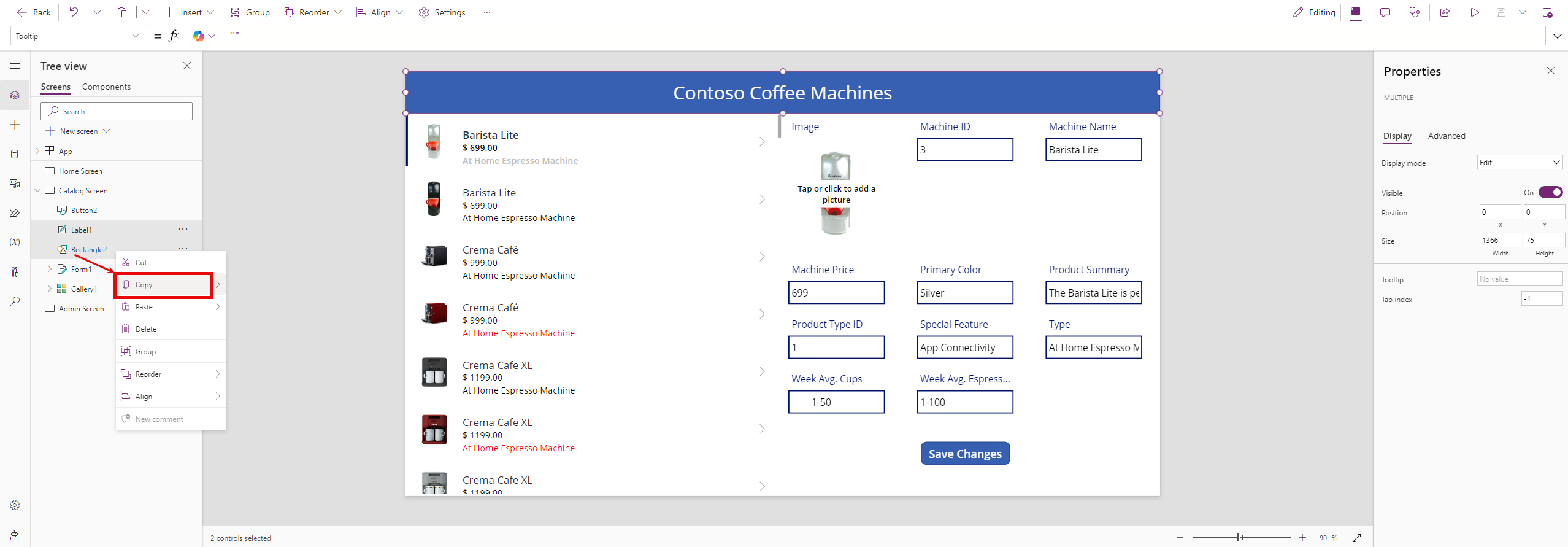This screenshot has width=1568, height=547.
Task: Expand the App node in tree view
Action: (x=37, y=151)
